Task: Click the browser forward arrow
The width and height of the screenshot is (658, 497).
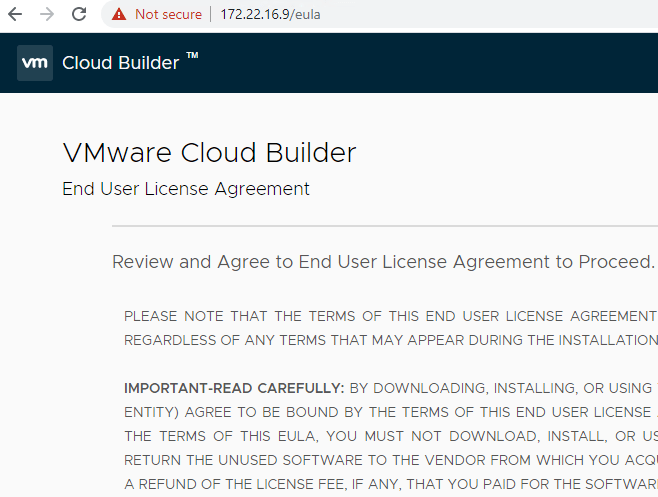Action: point(47,14)
